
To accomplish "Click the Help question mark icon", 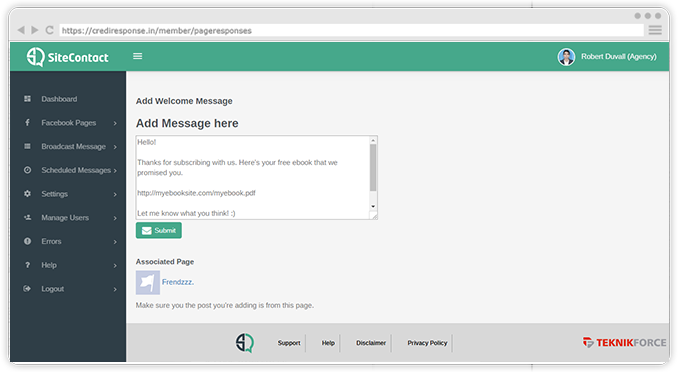I will click(x=27, y=265).
